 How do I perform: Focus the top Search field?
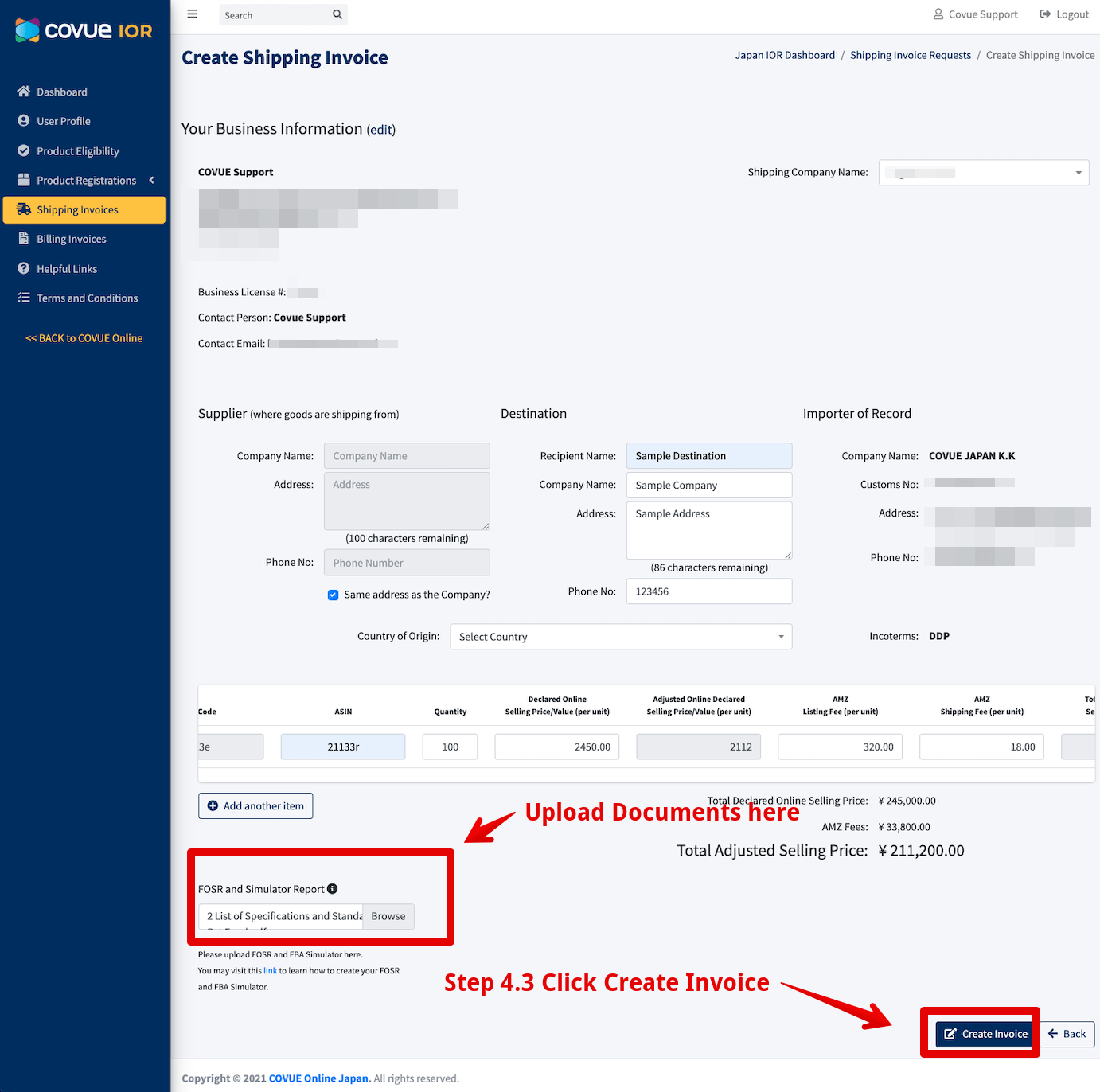pyautogui.click(x=275, y=14)
